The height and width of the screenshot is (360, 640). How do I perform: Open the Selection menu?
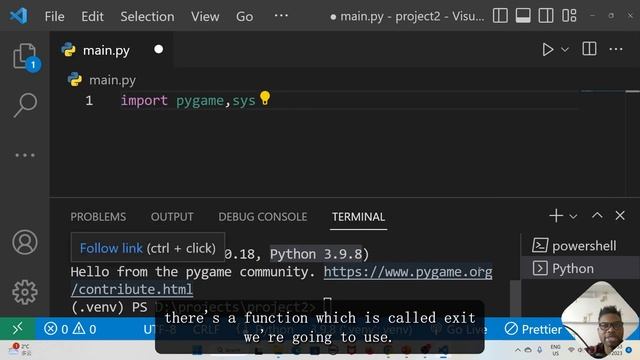(147, 16)
